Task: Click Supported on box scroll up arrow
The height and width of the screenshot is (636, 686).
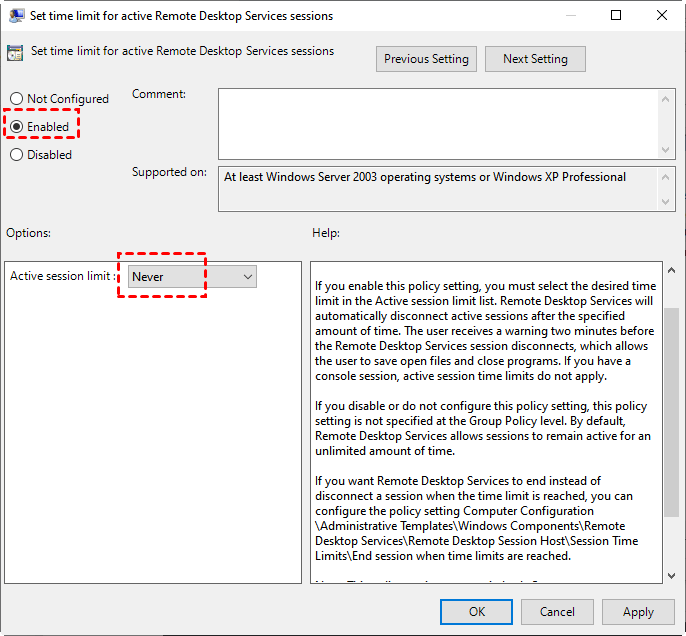Action: 665,177
